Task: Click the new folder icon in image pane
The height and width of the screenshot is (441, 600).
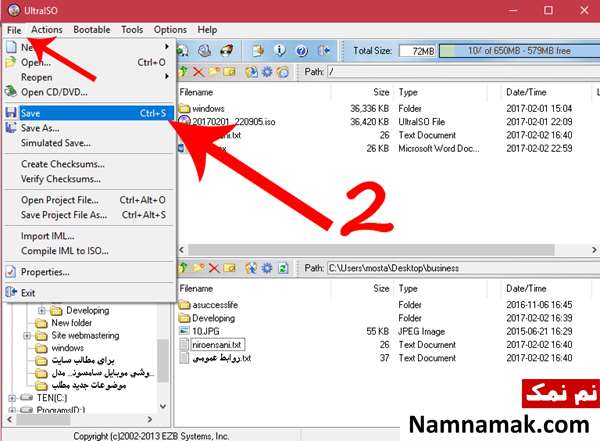Action: [x=214, y=72]
